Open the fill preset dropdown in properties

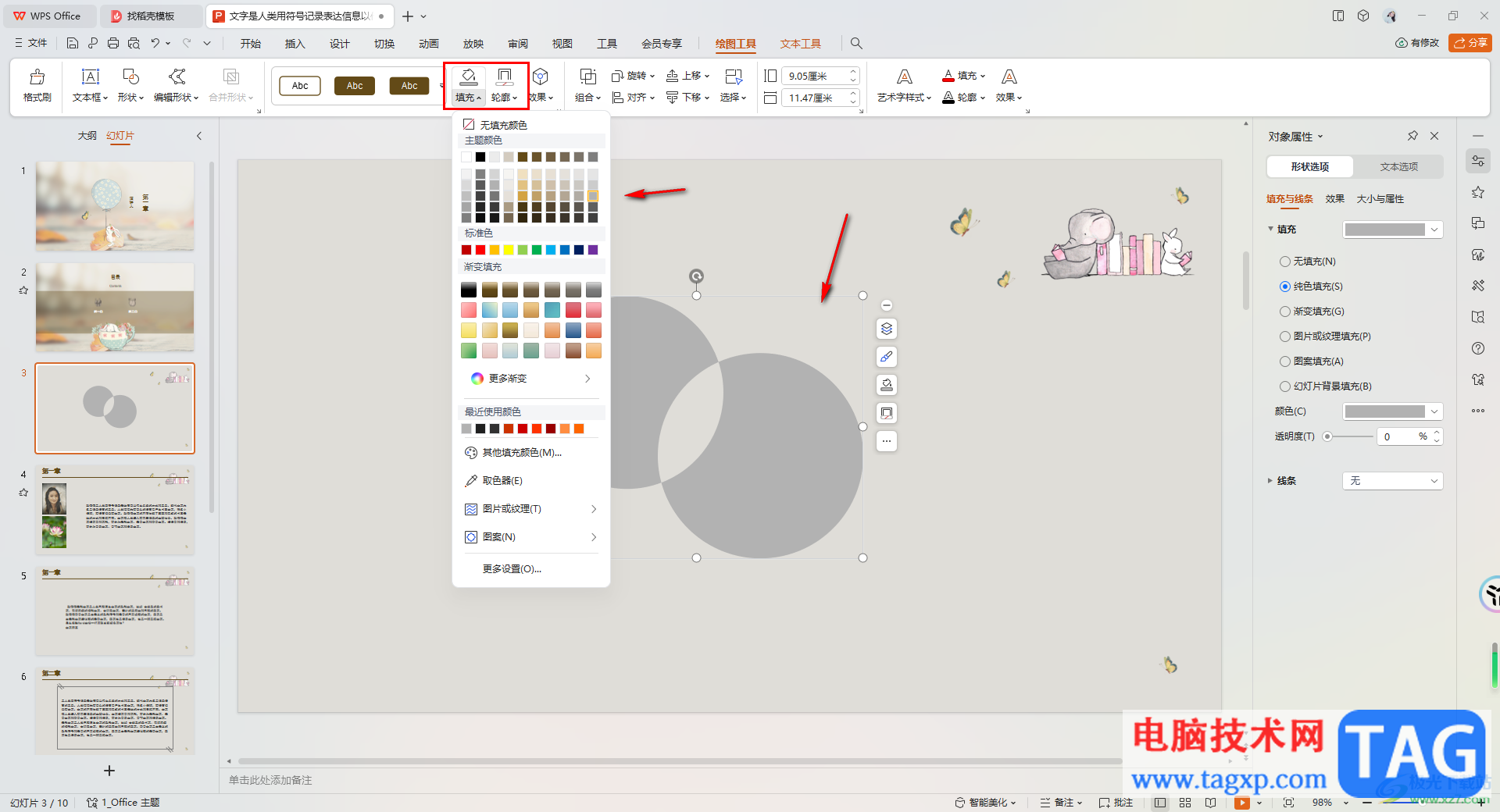point(1392,230)
